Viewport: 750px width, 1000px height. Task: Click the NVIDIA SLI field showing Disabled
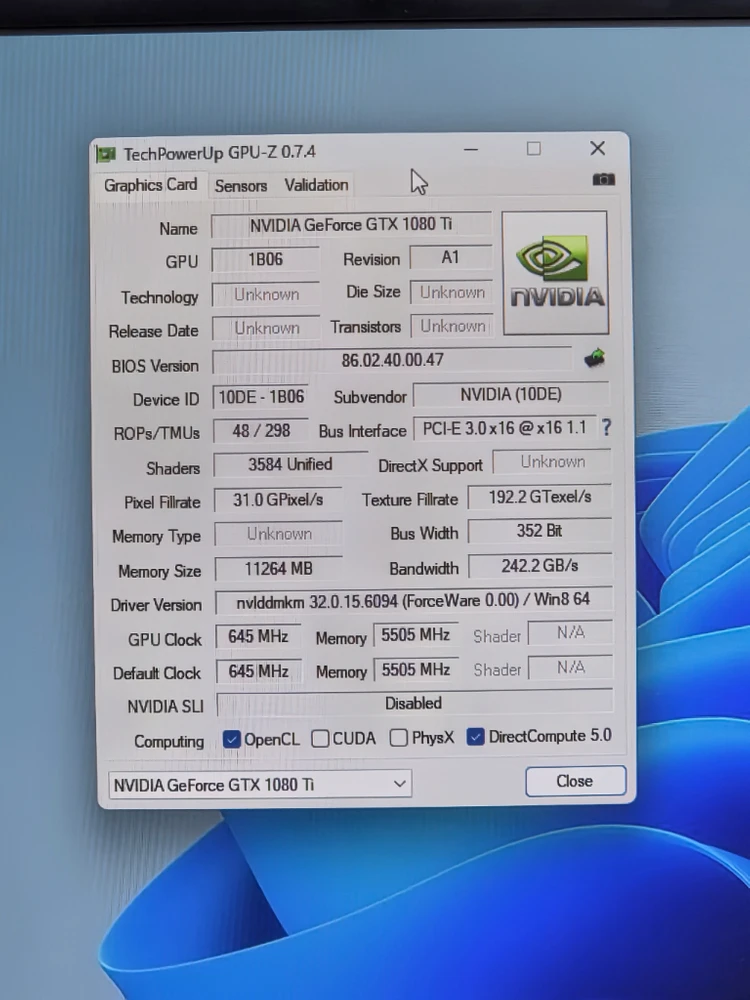[x=413, y=703]
